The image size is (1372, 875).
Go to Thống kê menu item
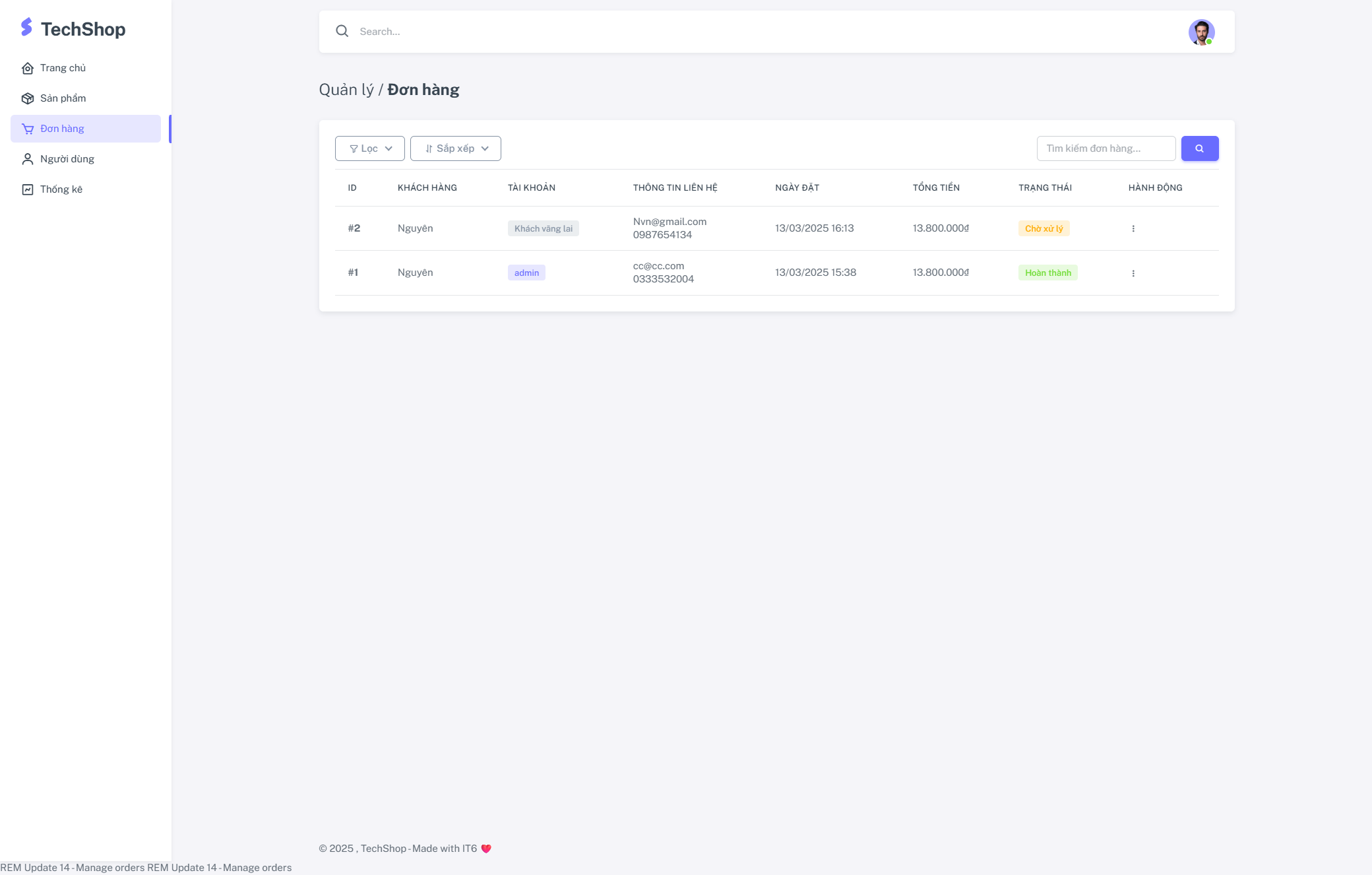(61, 189)
